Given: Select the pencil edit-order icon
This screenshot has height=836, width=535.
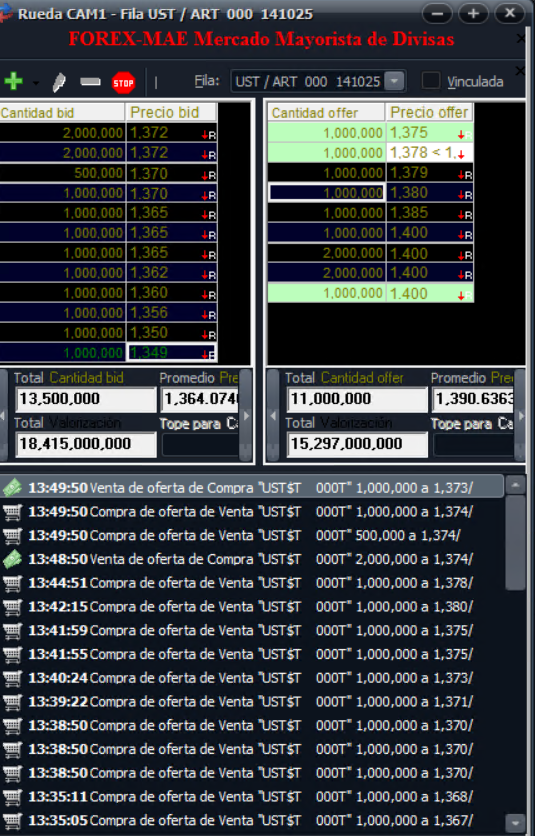Looking at the screenshot, I should tap(59, 82).
